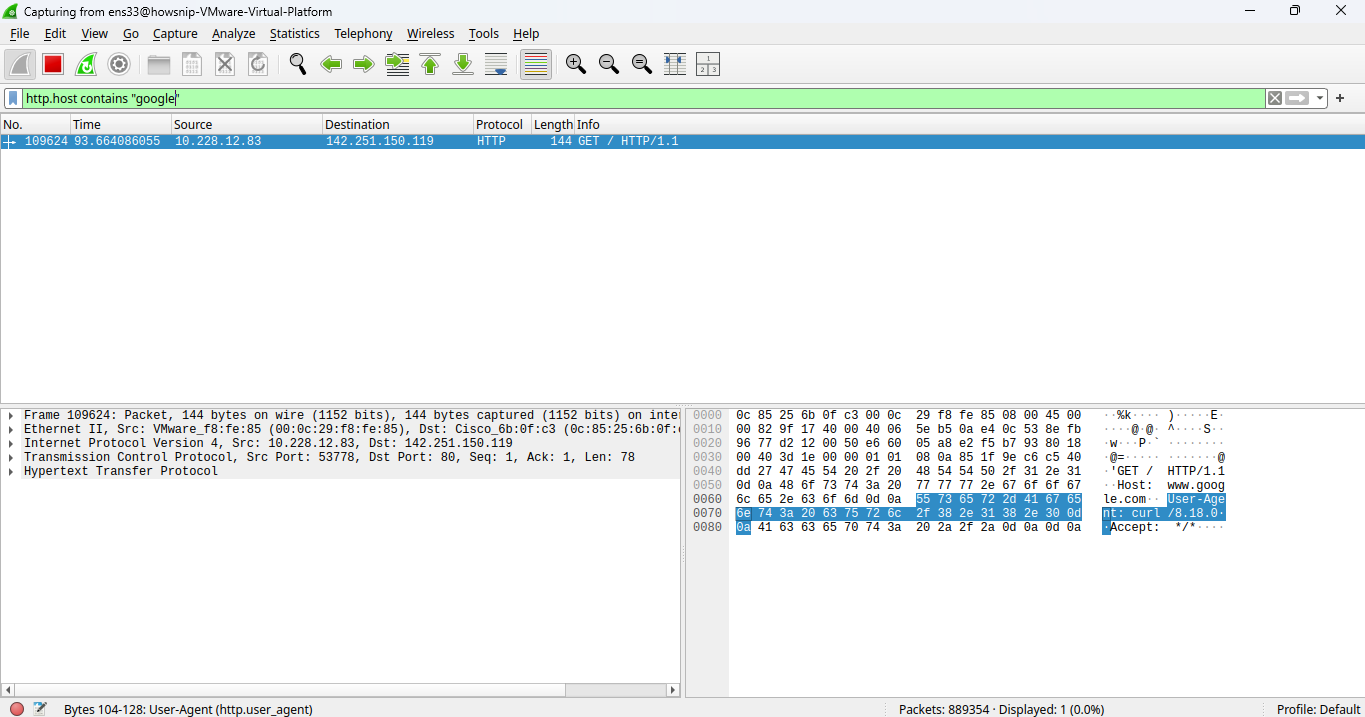Viewport: 1365px width, 717px height.
Task: Reload this capture file icon
Action: tap(258, 65)
